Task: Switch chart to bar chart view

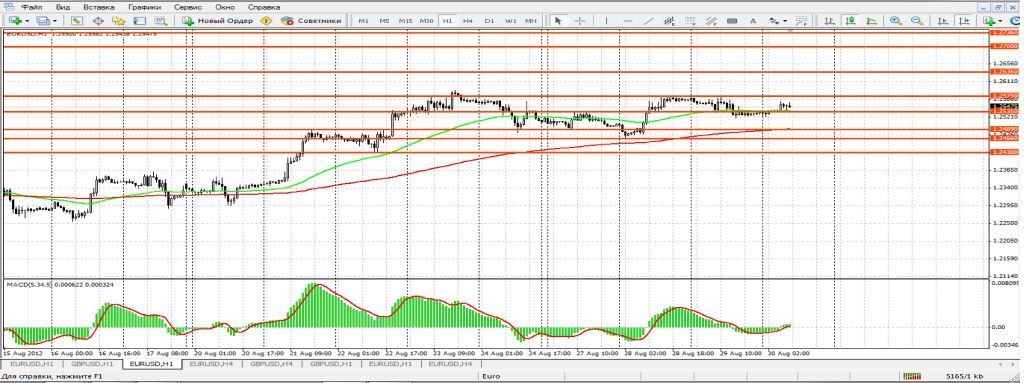Action: [x=829, y=21]
